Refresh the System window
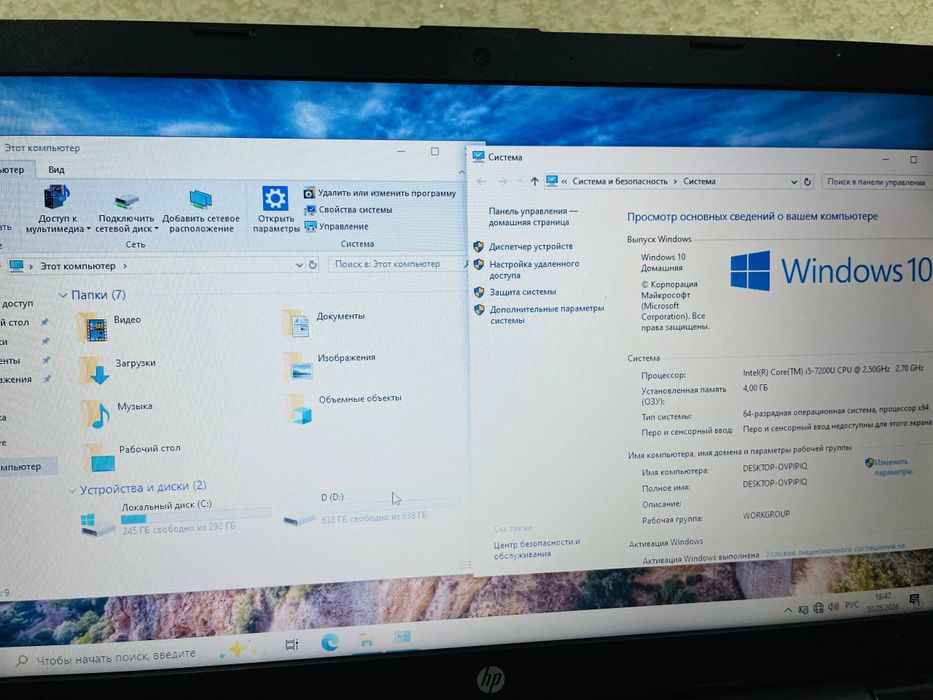 click(x=807, y=182)
